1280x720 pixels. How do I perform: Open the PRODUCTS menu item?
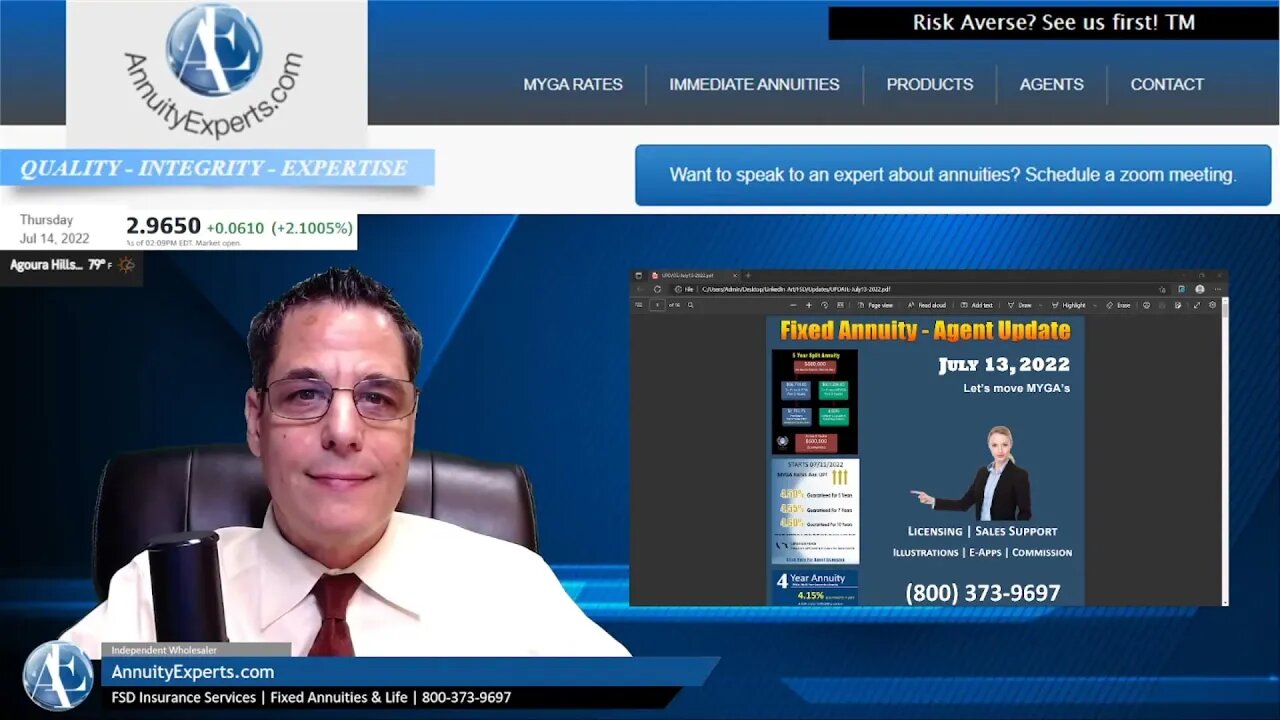click(x=929, y=84)
